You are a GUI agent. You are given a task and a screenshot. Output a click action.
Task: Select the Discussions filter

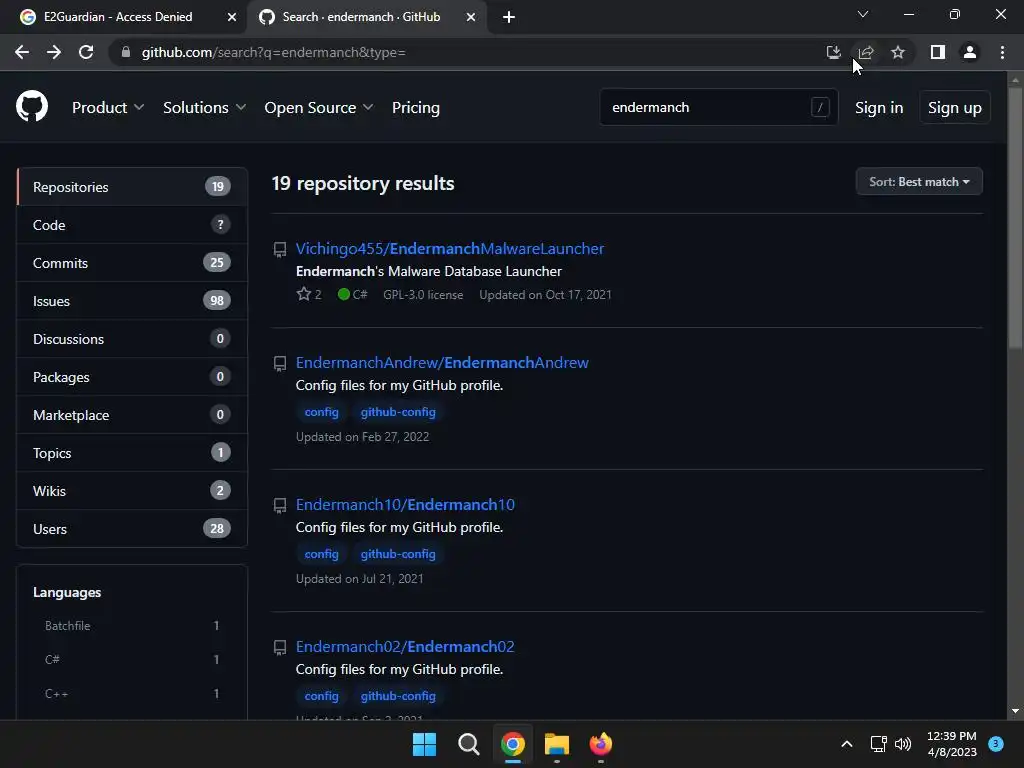tap(132, 339)
